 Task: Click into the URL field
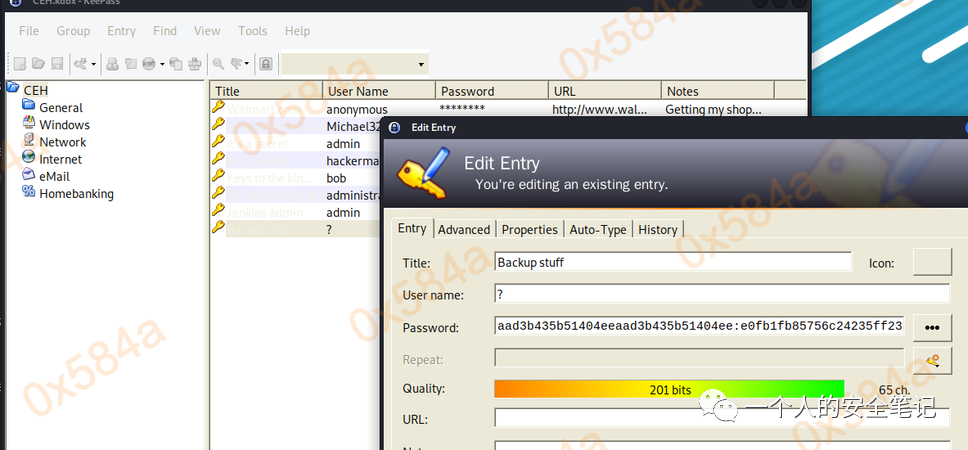[x=722, y=419]
